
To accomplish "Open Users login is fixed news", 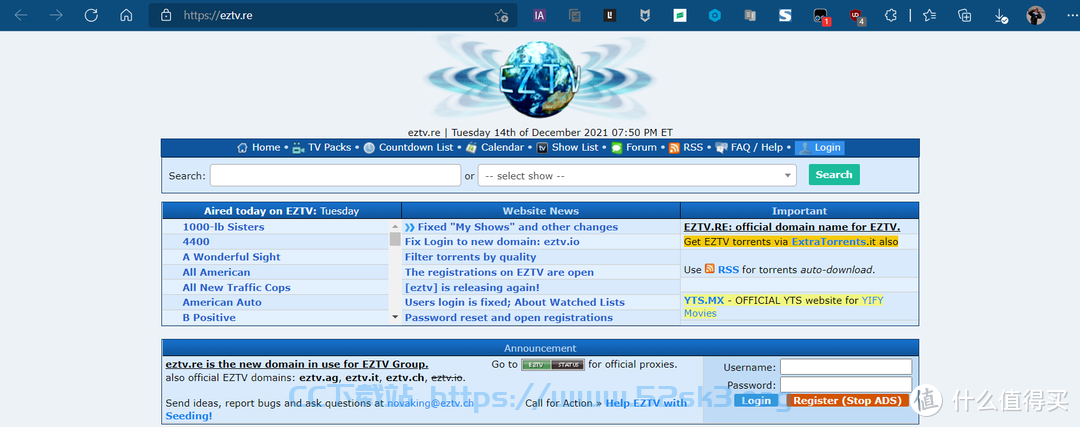I will point(515,302).
